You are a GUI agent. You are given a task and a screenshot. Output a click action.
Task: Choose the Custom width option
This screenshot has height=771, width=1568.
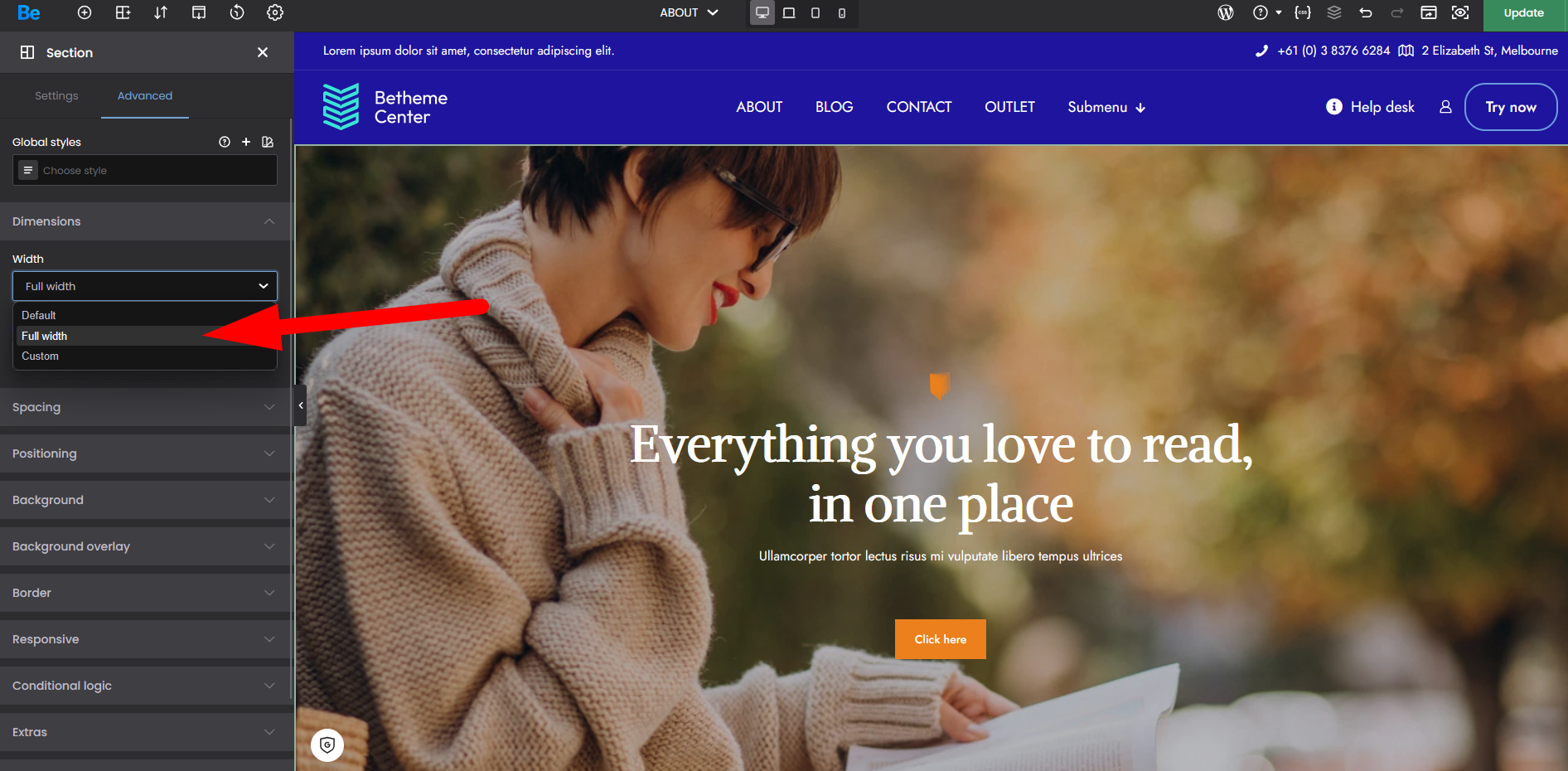coord(145,356)
